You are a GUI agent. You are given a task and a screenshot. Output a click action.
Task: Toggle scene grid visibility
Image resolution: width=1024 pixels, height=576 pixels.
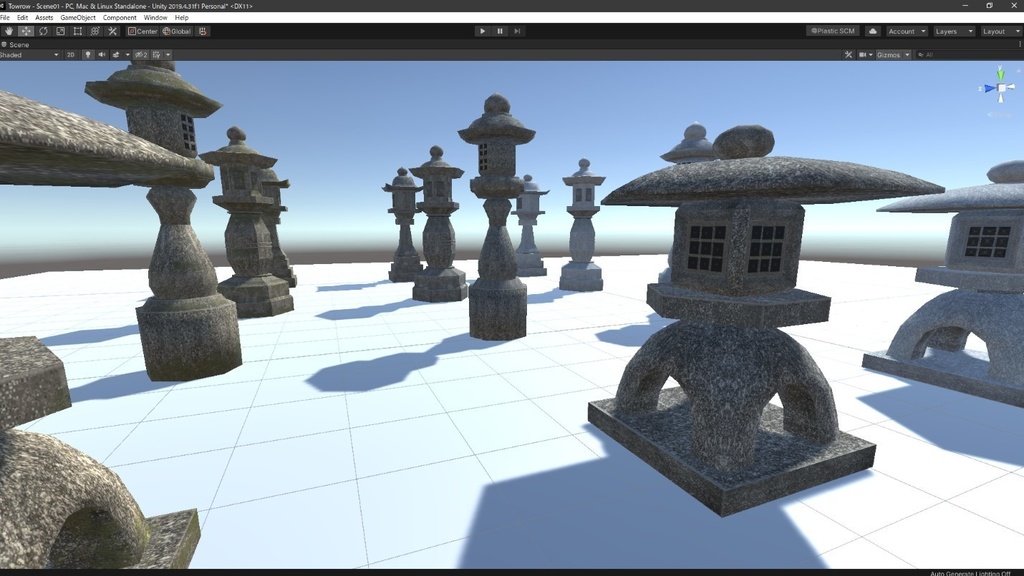tap(157, 55)
